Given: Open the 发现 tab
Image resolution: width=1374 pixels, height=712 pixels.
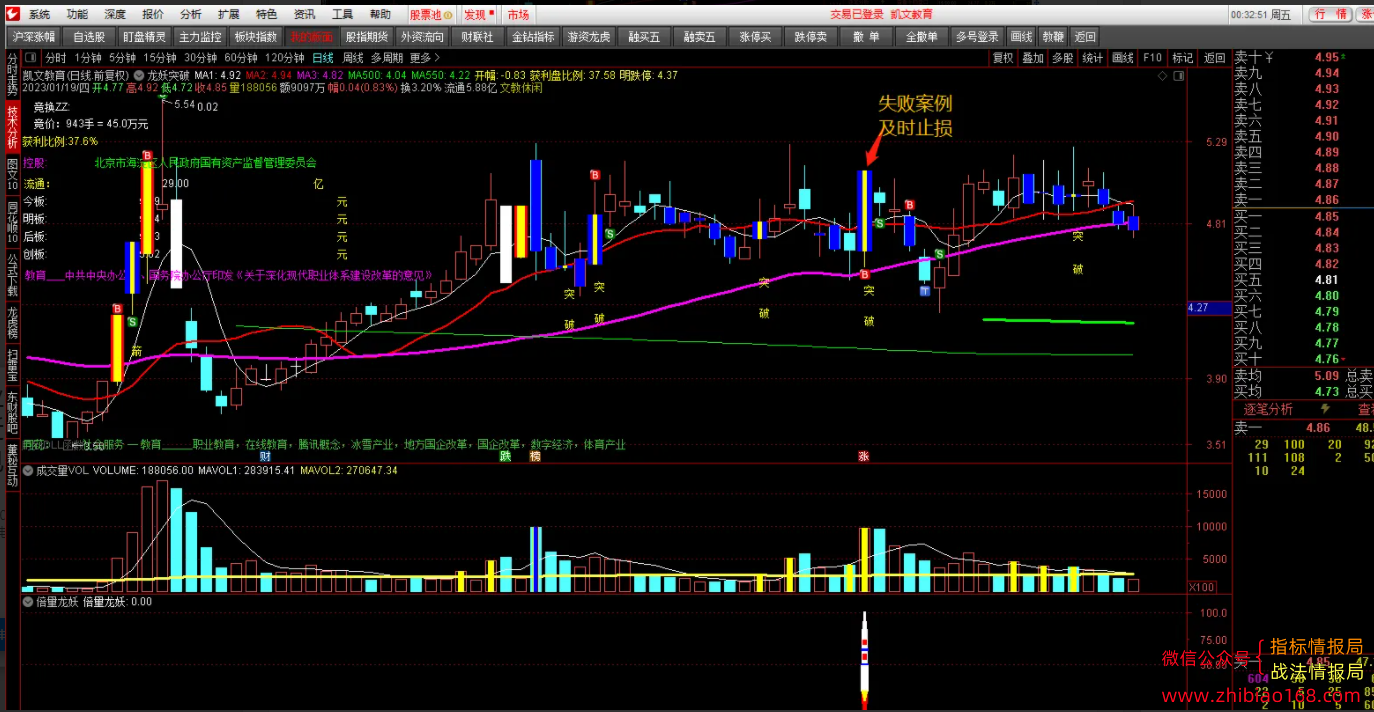Looking at the screenshot, I should 478,15.
